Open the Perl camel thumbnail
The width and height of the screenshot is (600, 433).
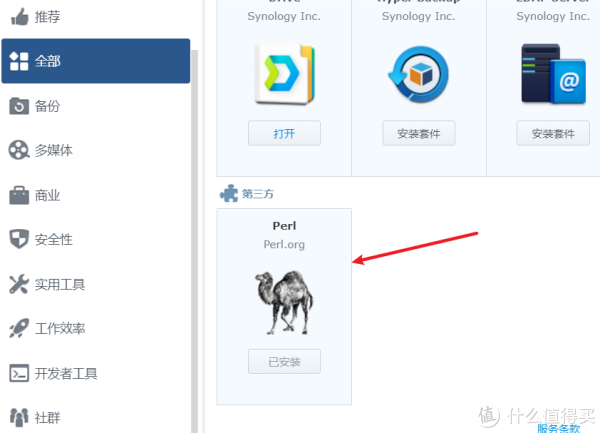[284, 303]
